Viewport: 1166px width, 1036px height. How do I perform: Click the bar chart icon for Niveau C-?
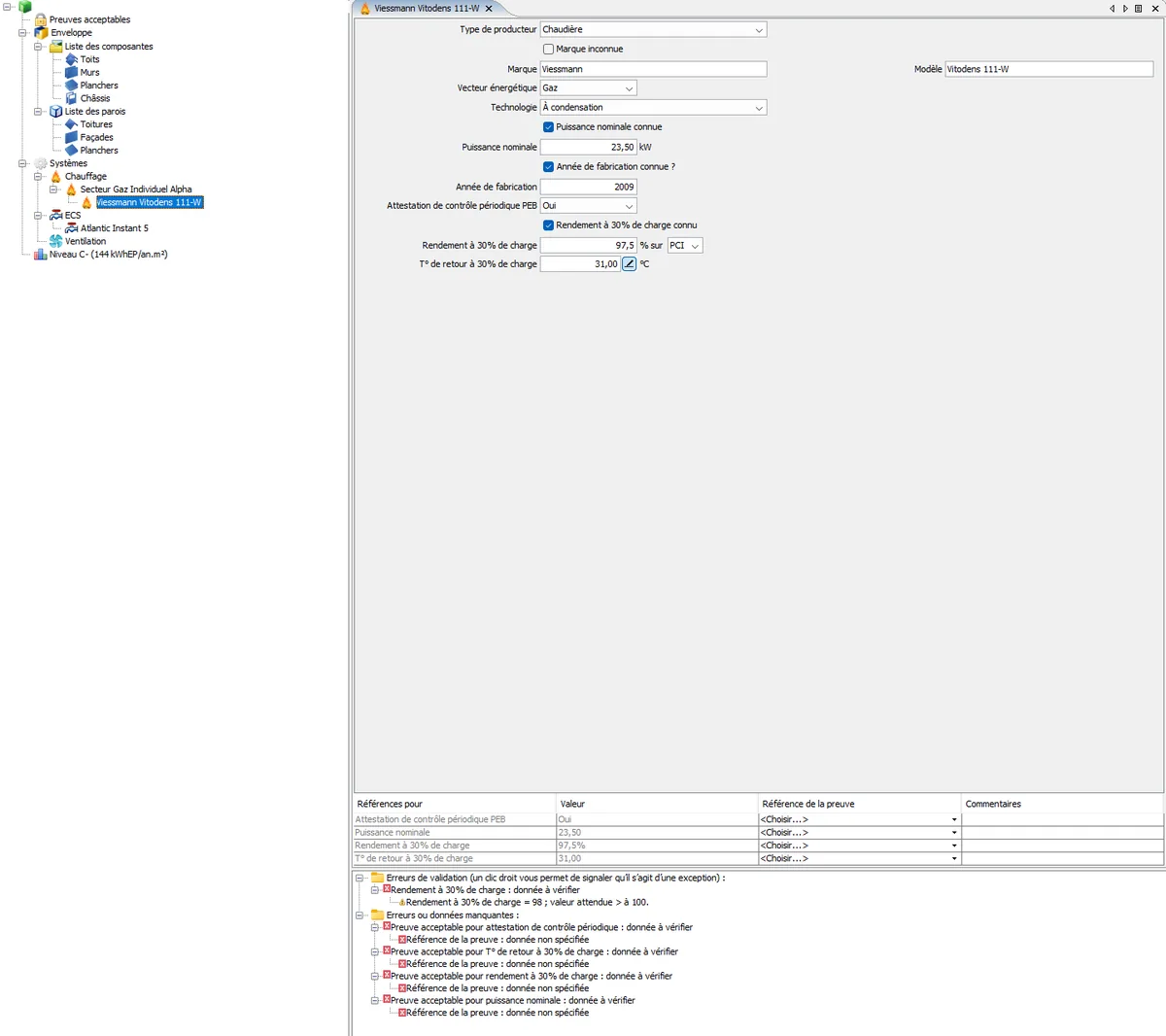(41, 255)
